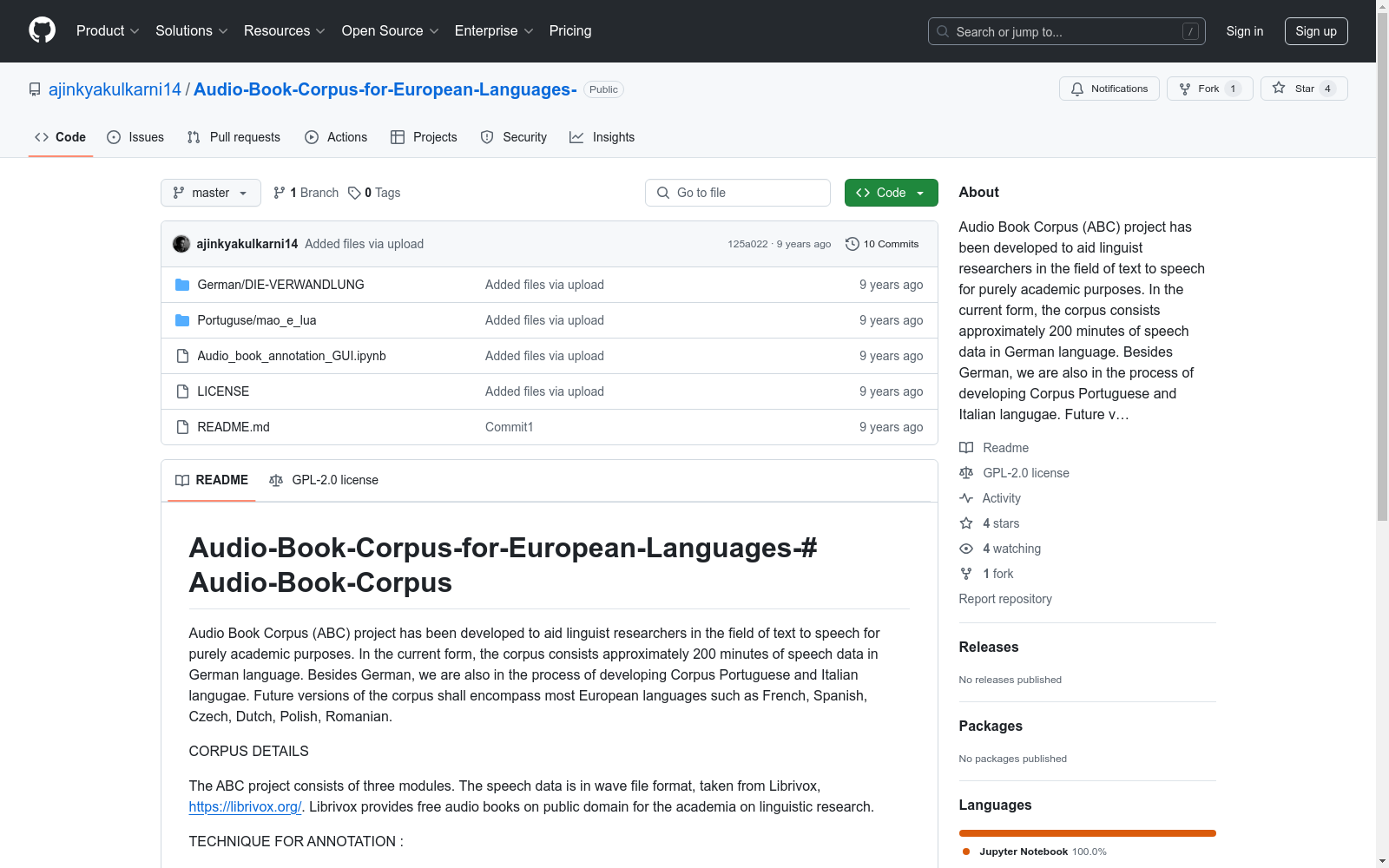Click the README.md file name
The height and width of the screenshot is (868, 1389).
[234, 427]
